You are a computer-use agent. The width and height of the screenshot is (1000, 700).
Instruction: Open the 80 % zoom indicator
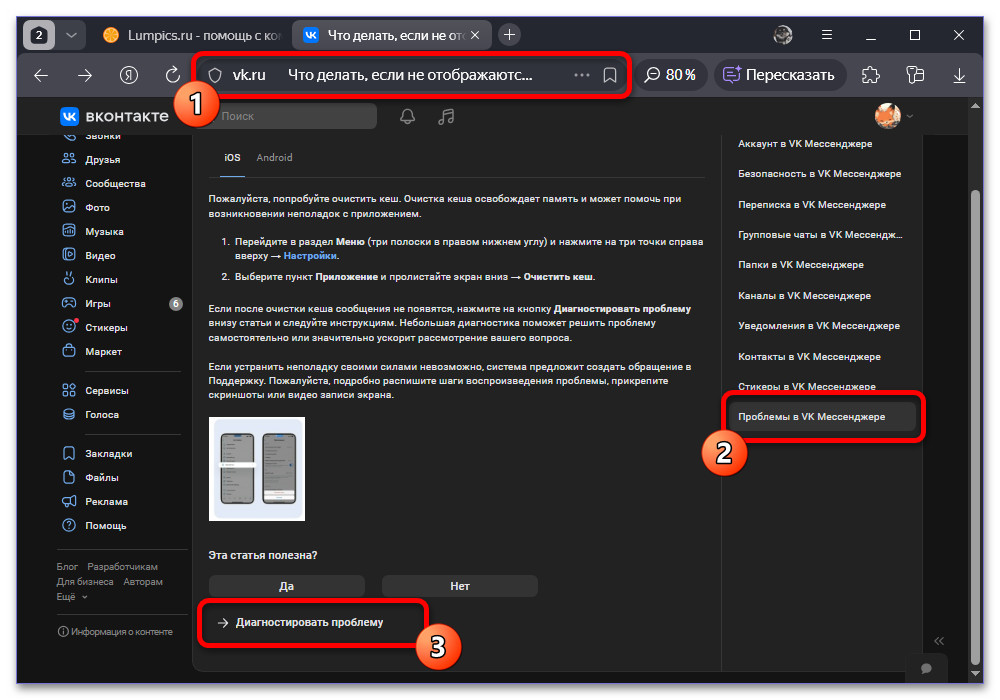[670, 75]
